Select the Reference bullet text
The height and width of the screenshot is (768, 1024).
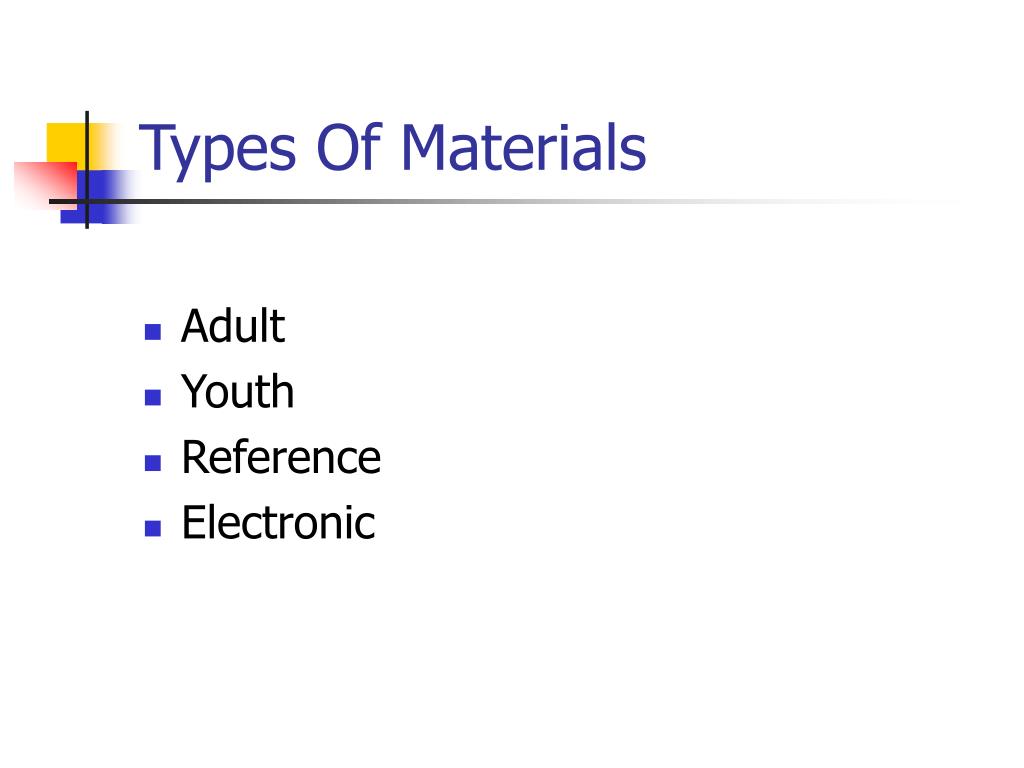click(x=281, y=456)
